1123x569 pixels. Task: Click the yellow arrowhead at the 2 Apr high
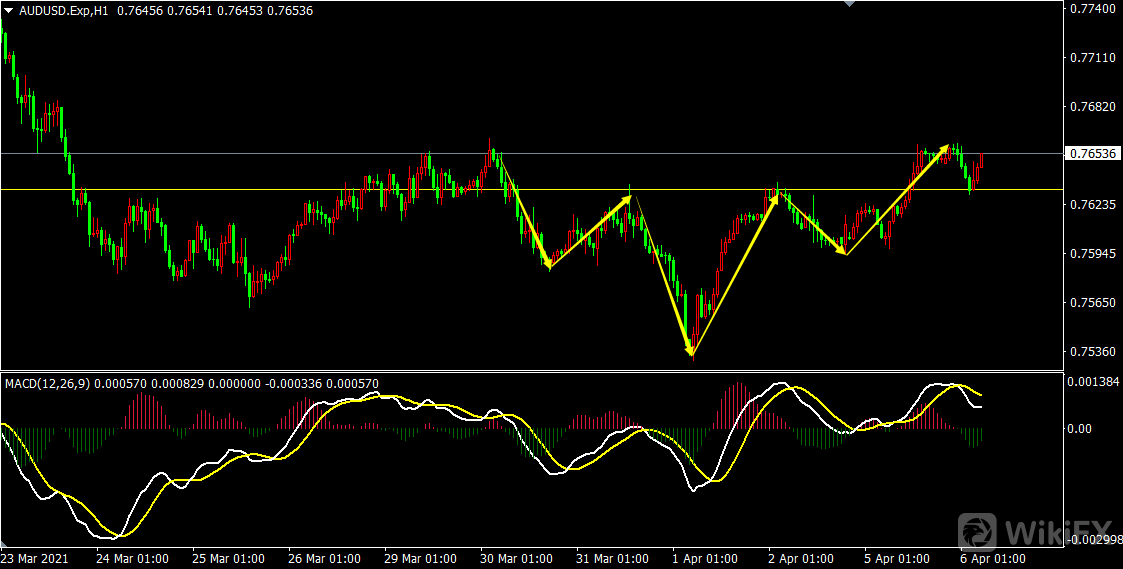pyautogui.click(x=774, y=199)
